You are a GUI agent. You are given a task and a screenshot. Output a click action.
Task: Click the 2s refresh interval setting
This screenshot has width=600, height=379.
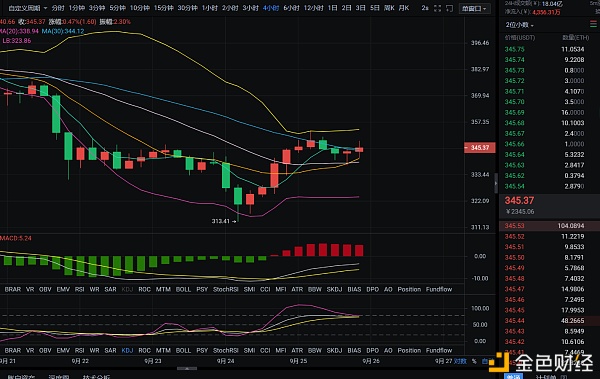(x=425, y=8)
